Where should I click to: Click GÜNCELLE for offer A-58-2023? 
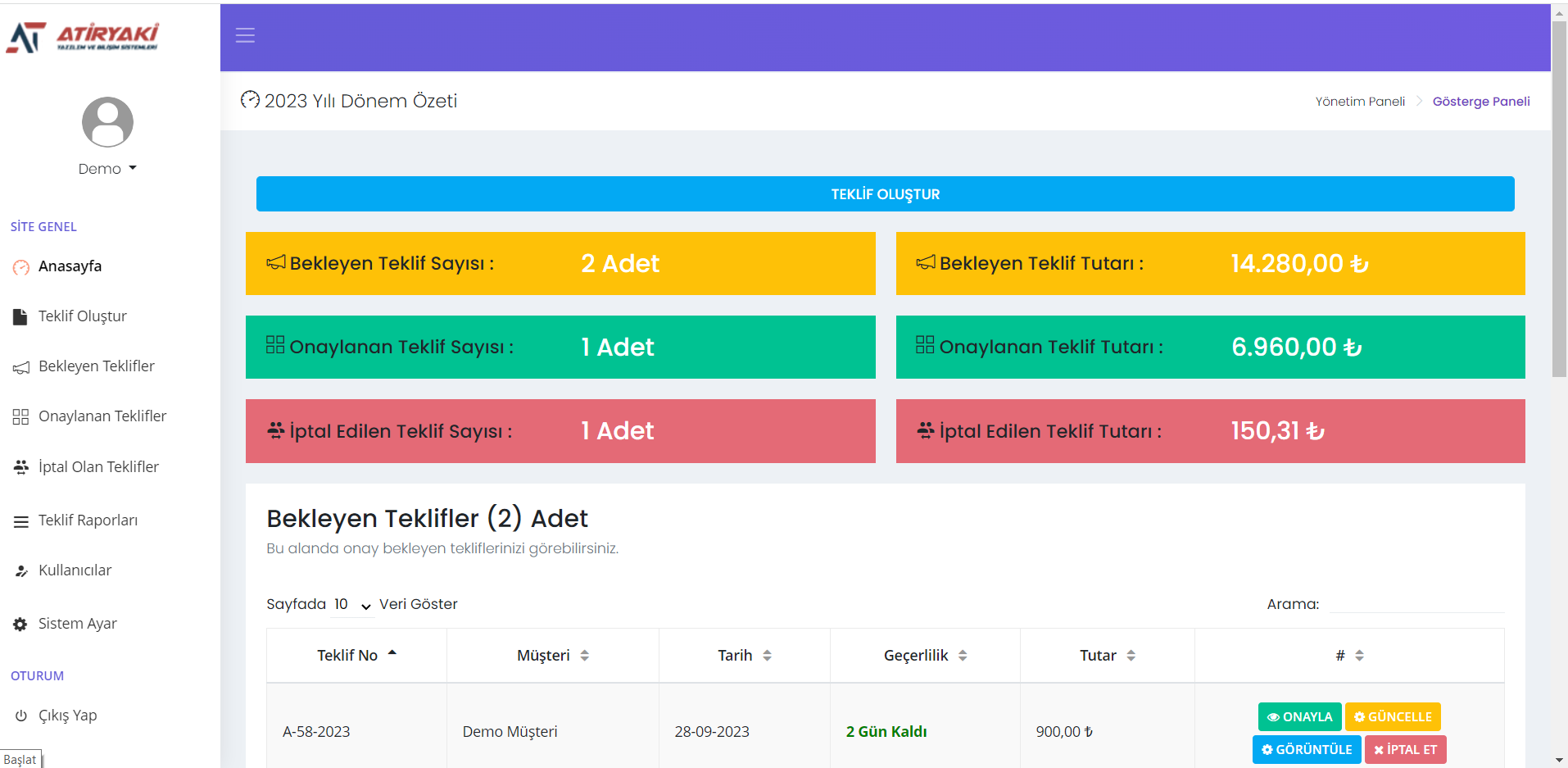[x=1393, y=717]
